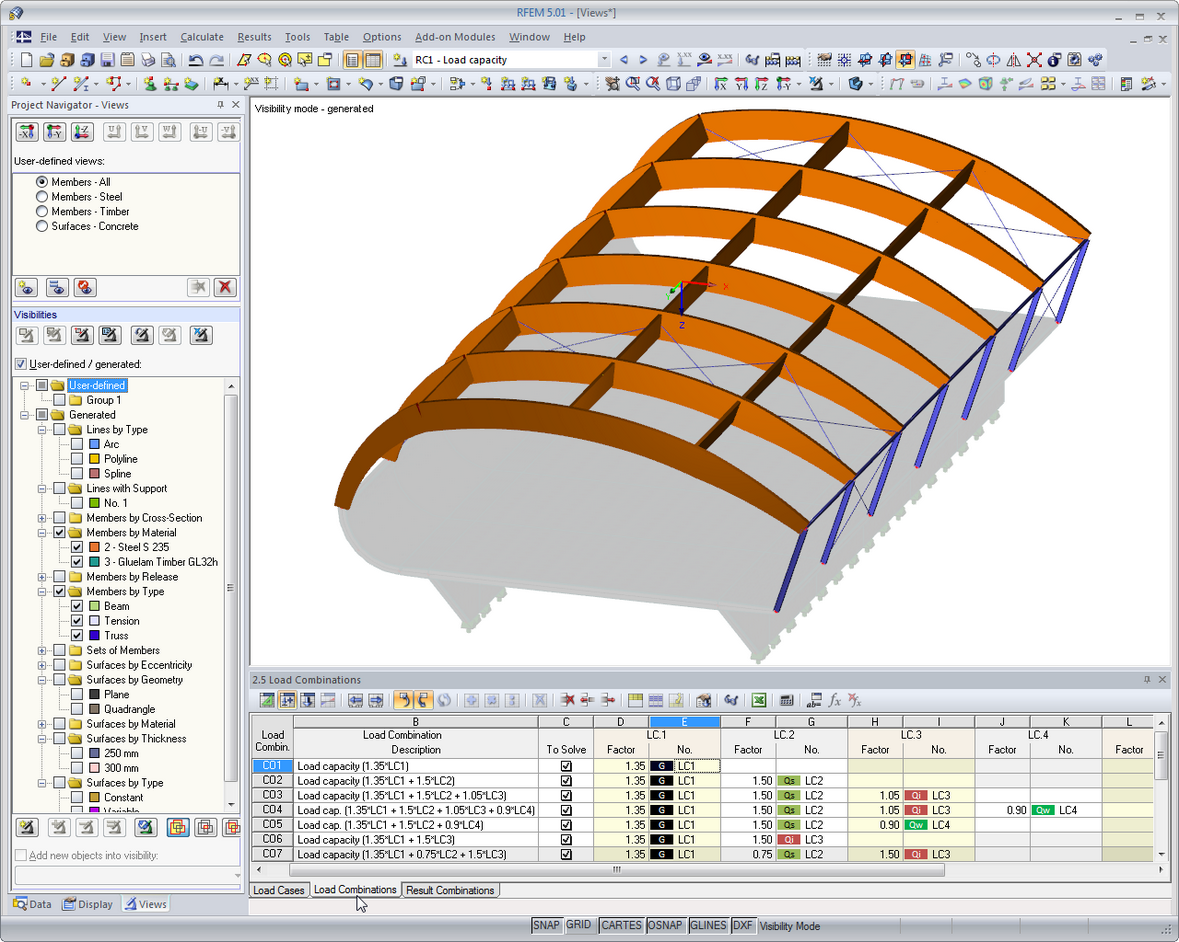Collapse the Lines by Type folder
The width and height of the screenshot is (1179, 942).
[x=42, y=430]
